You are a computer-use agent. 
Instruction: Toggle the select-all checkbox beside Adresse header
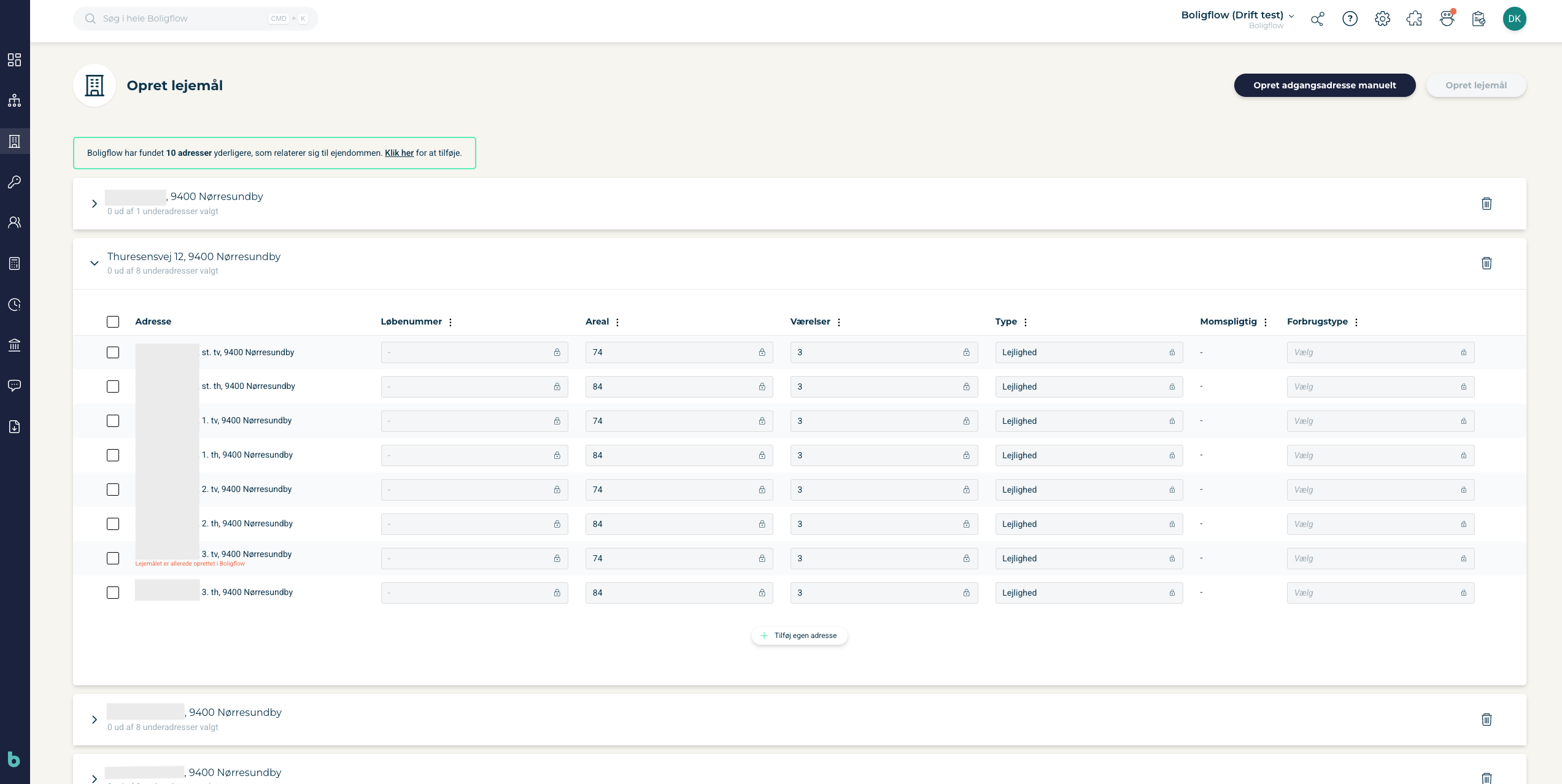pyautogui.click(x=113, y=321)
